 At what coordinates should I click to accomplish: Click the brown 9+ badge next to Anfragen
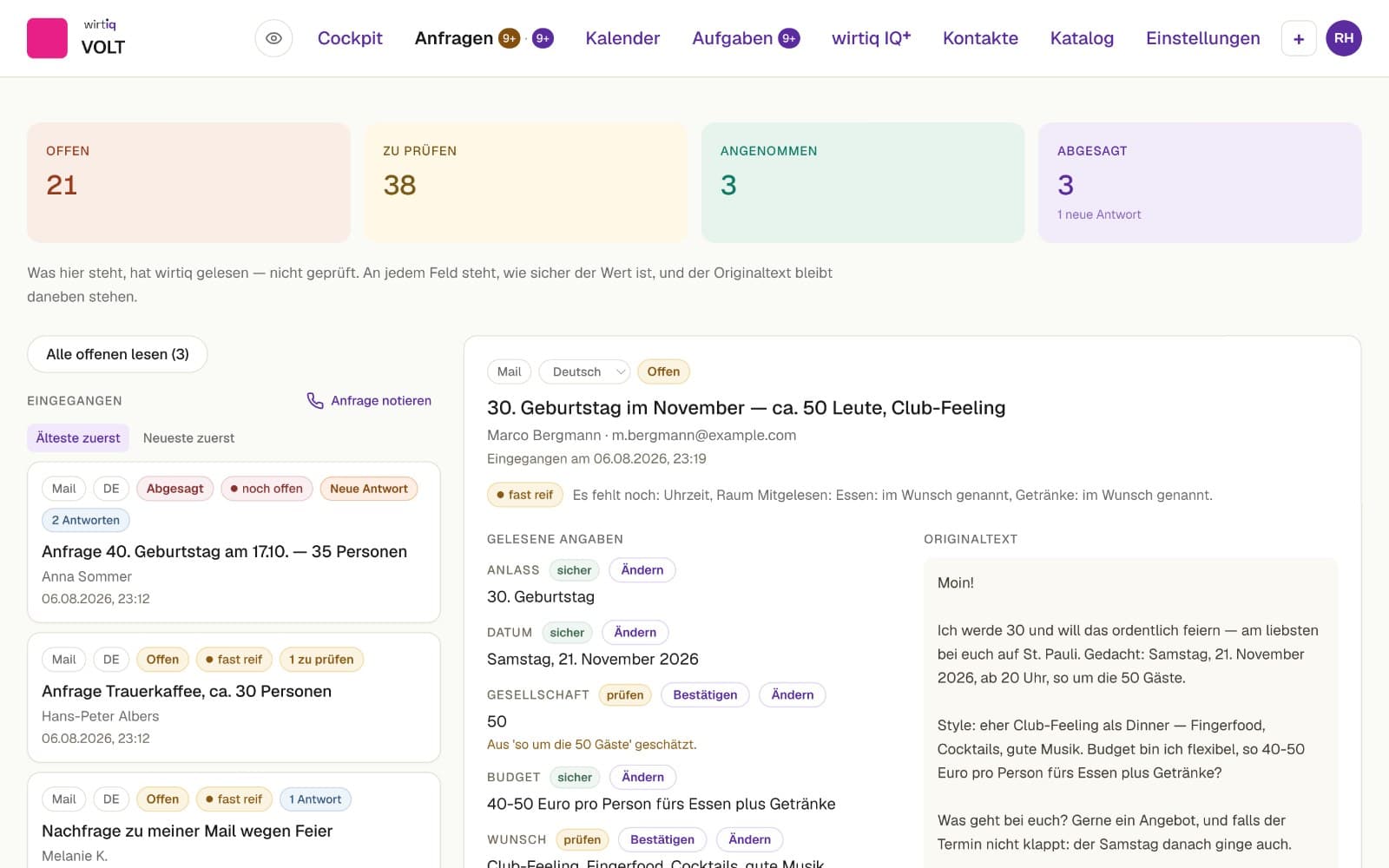(509, 38)
